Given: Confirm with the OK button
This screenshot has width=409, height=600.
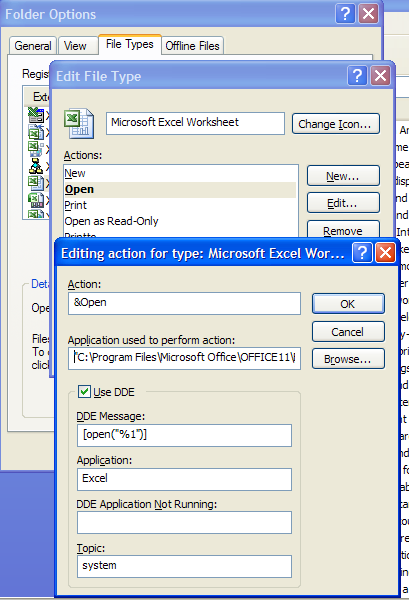Looking at the screenshot, I should (x=348, y=304).
